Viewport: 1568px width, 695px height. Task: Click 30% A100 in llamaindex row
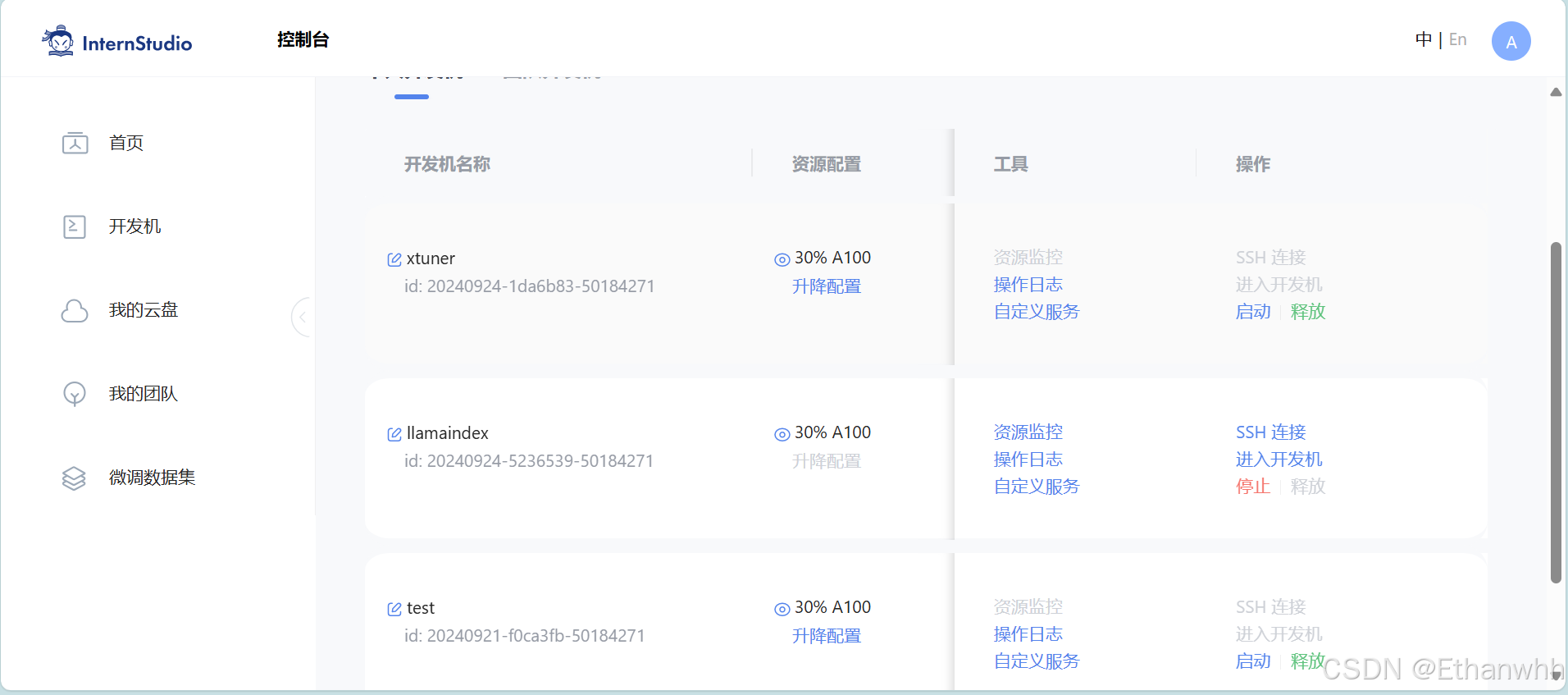click(832, 432)
